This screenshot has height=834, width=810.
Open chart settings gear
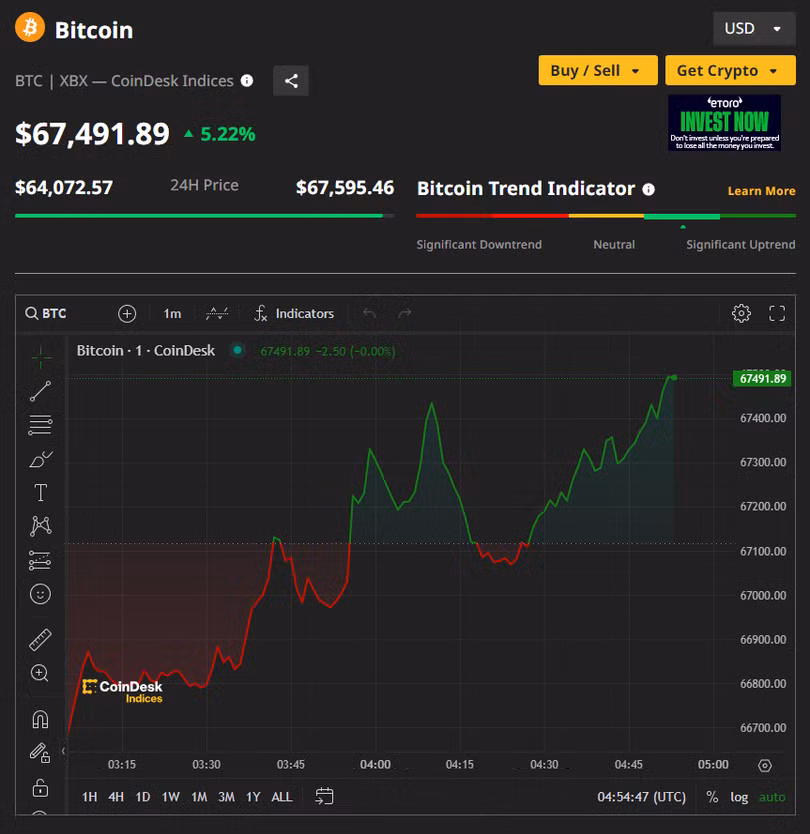[x=741, y=313]
